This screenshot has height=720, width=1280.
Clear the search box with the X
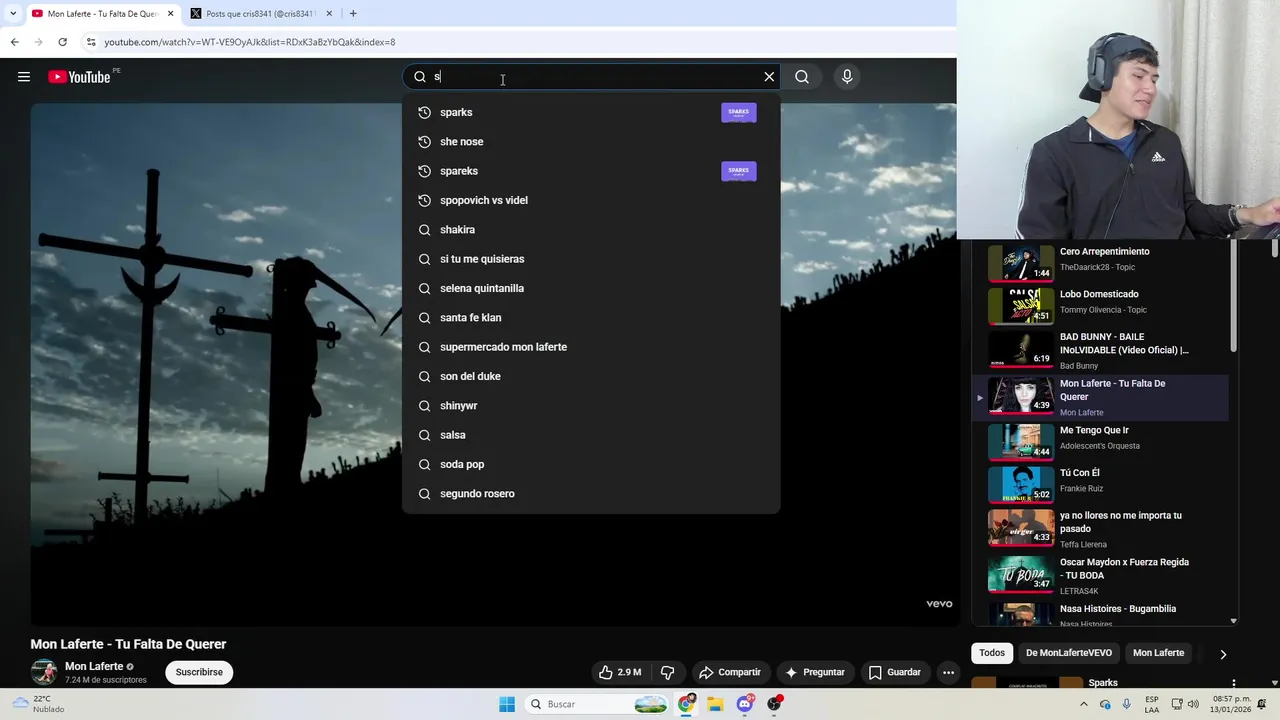(769, 77)
